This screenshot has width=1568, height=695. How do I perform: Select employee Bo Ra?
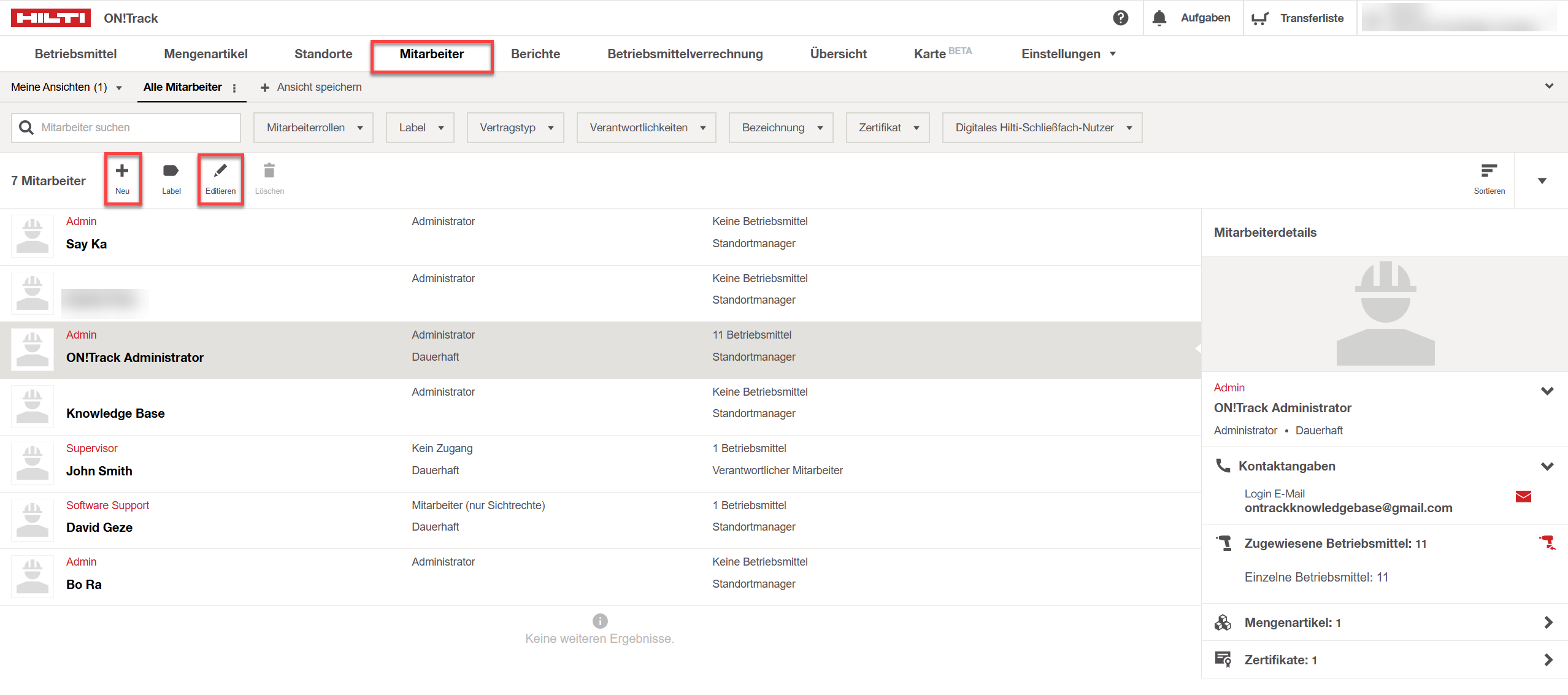tap(83, 585)
